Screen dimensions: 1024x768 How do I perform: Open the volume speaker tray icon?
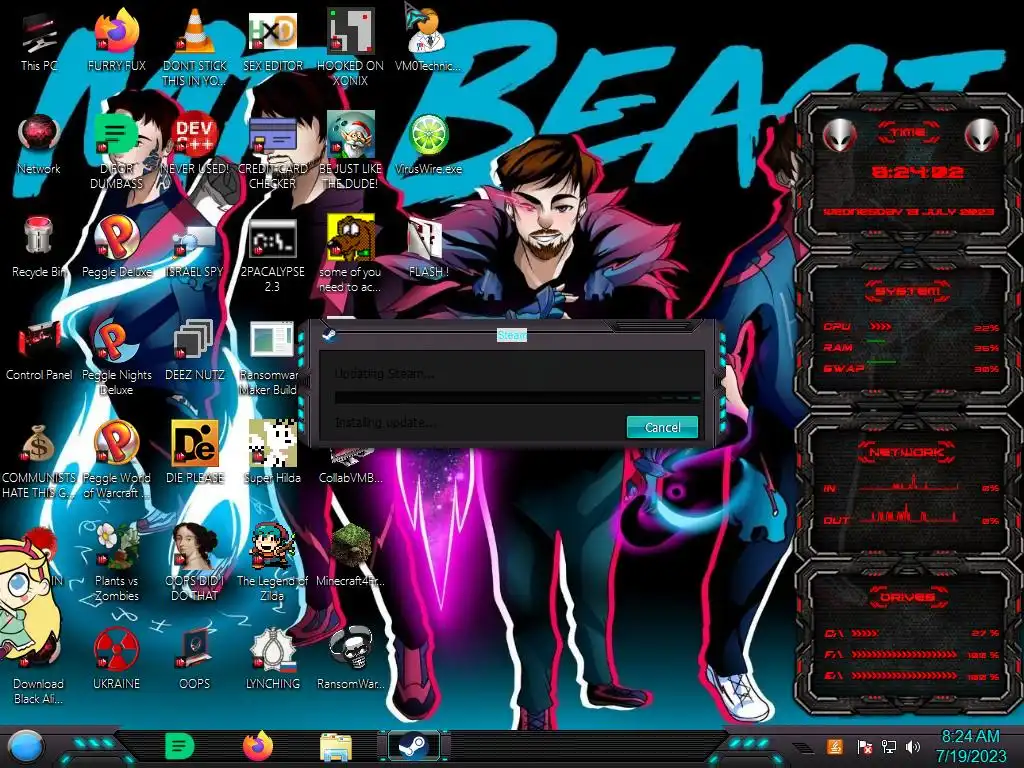tap(914, 746)
